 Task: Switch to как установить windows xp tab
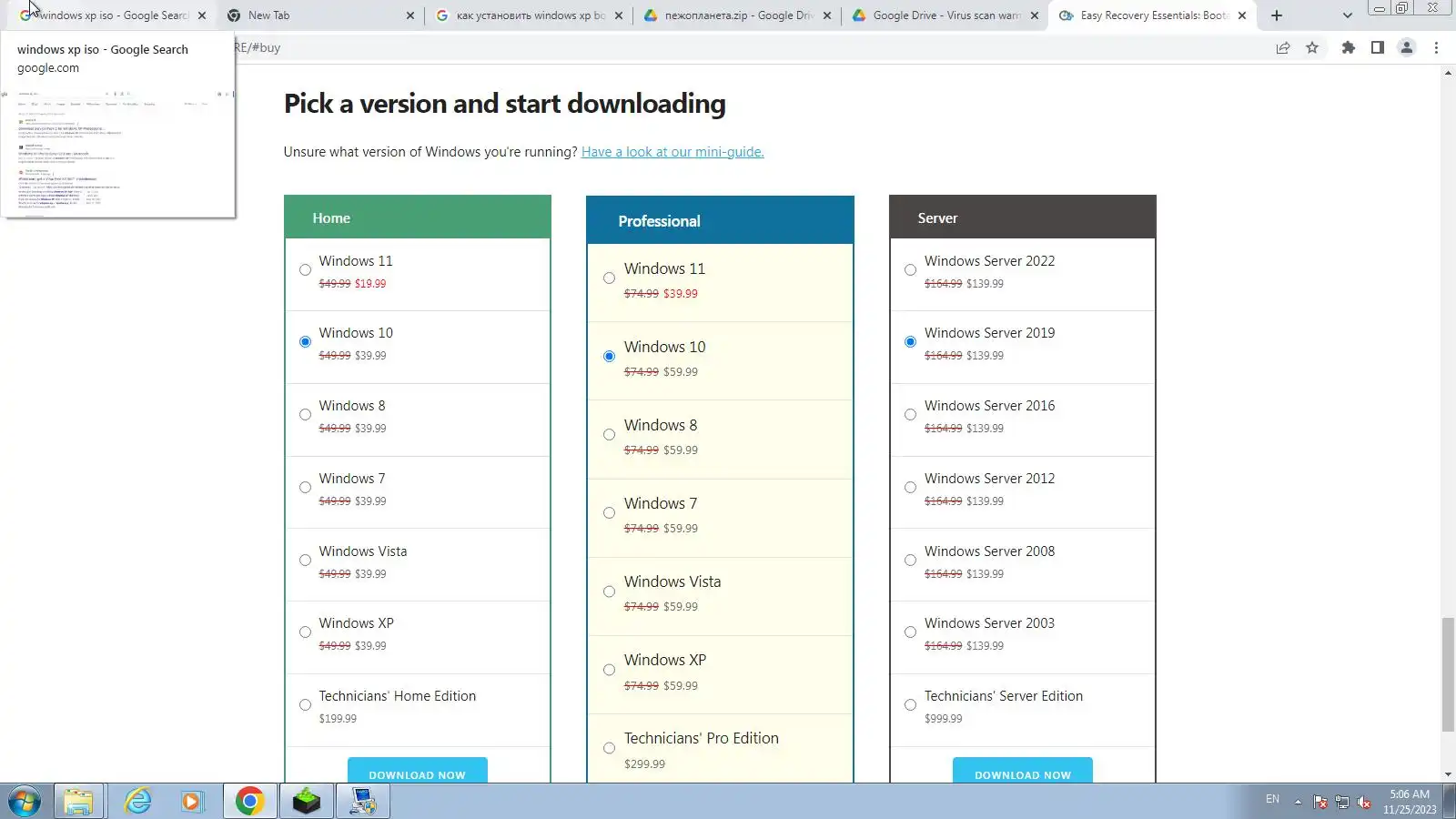(x=530, y=15)
